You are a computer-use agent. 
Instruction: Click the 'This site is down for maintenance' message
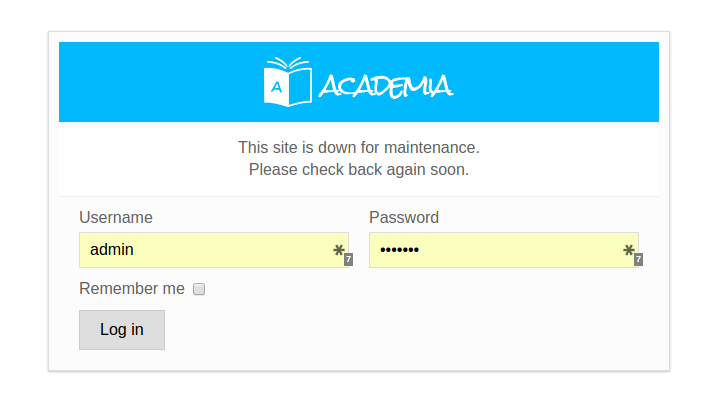pos(359,148)
